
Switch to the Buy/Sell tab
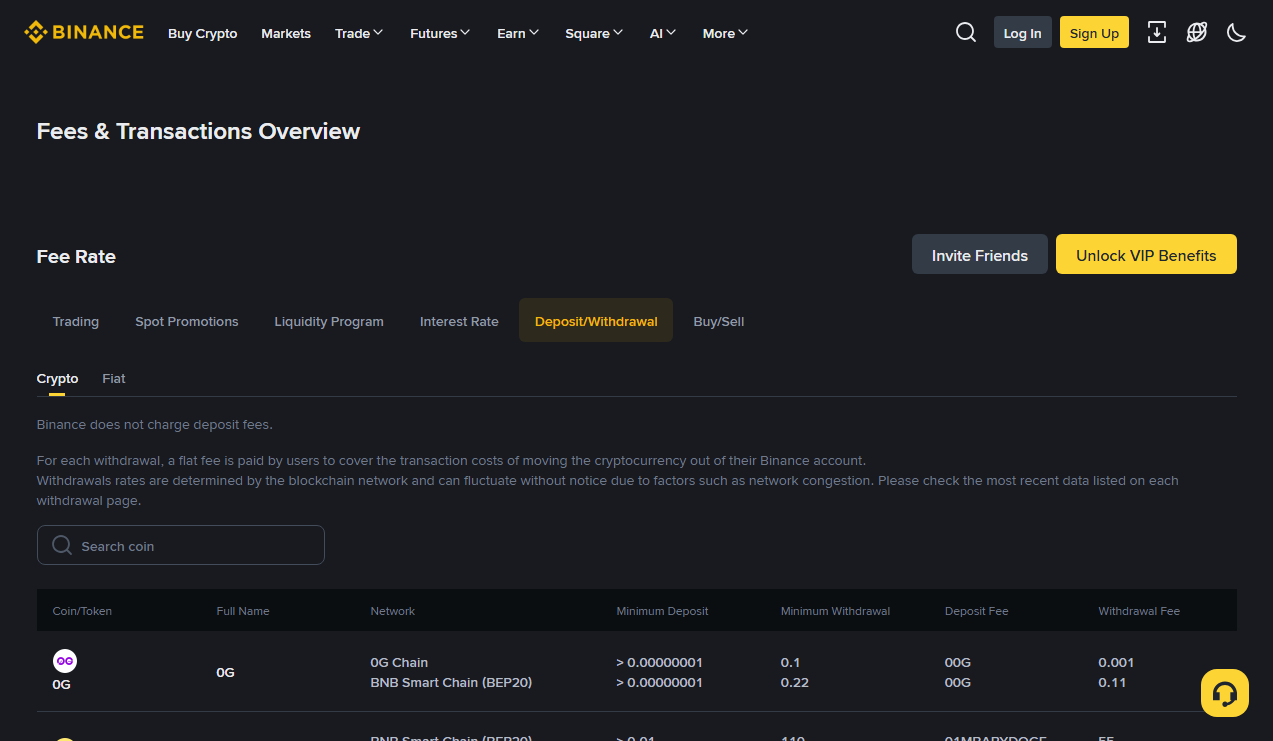click(719, 321)
